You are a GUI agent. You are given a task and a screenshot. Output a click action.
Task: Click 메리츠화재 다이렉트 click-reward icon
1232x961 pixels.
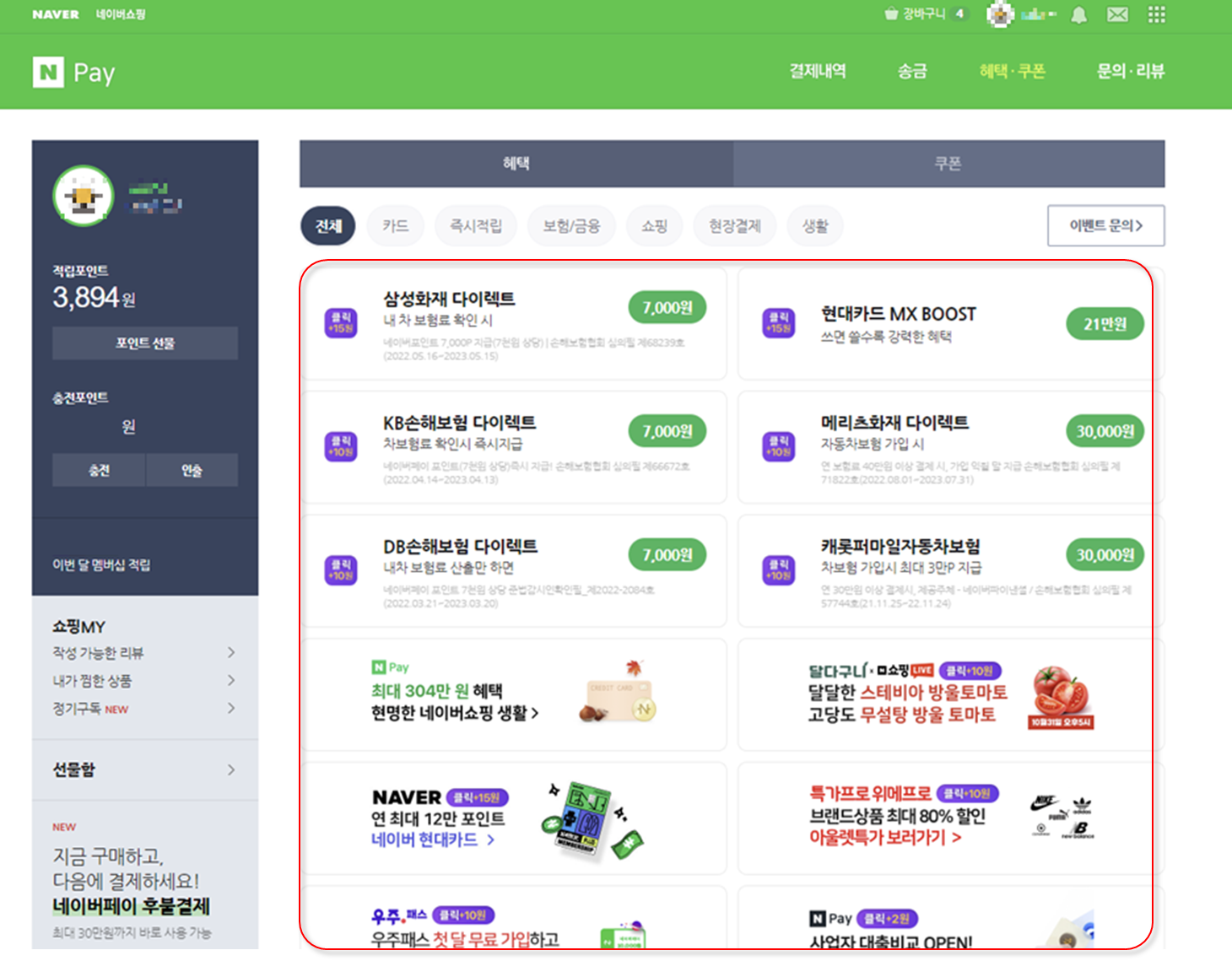tap(778, 446)
